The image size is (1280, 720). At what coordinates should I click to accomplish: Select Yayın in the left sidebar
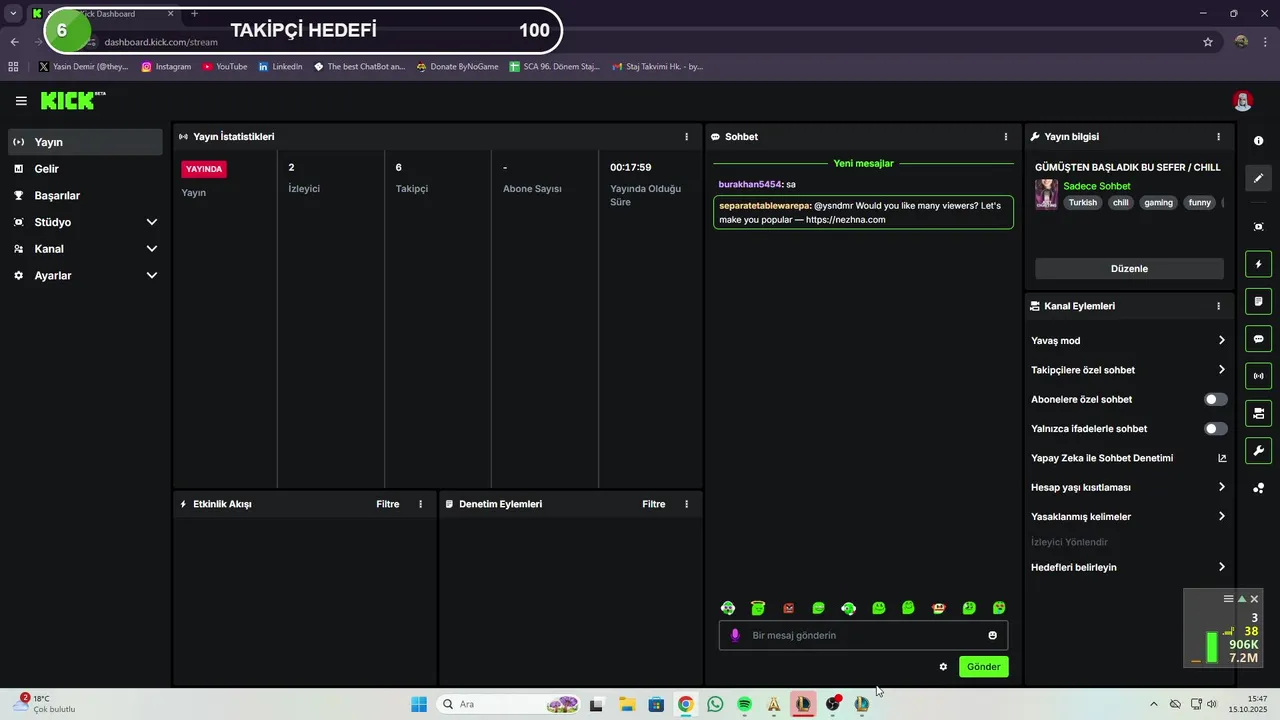click(x=85, y=142)
